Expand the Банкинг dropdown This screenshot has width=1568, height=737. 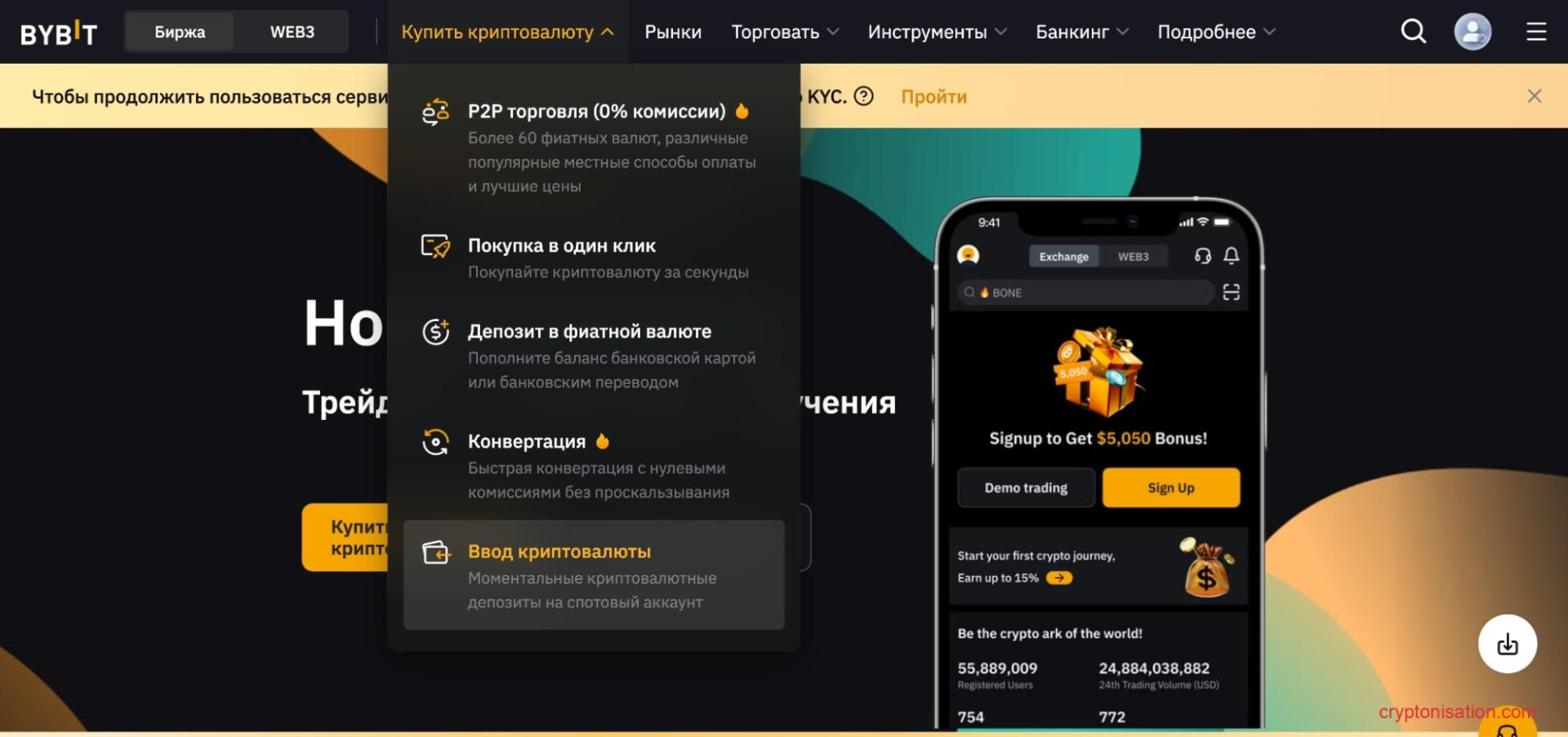tap(1082, 32)
